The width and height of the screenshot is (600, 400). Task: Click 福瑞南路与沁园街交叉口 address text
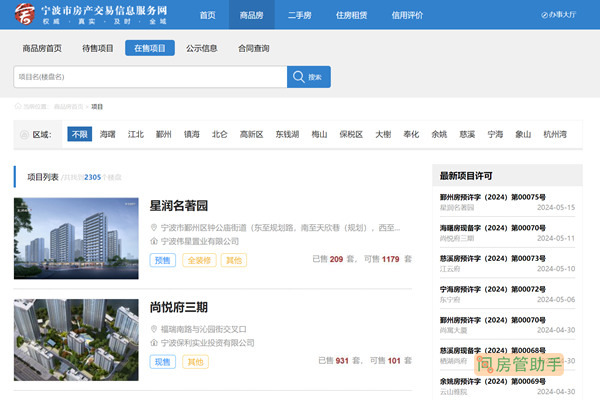pos(204,329)
